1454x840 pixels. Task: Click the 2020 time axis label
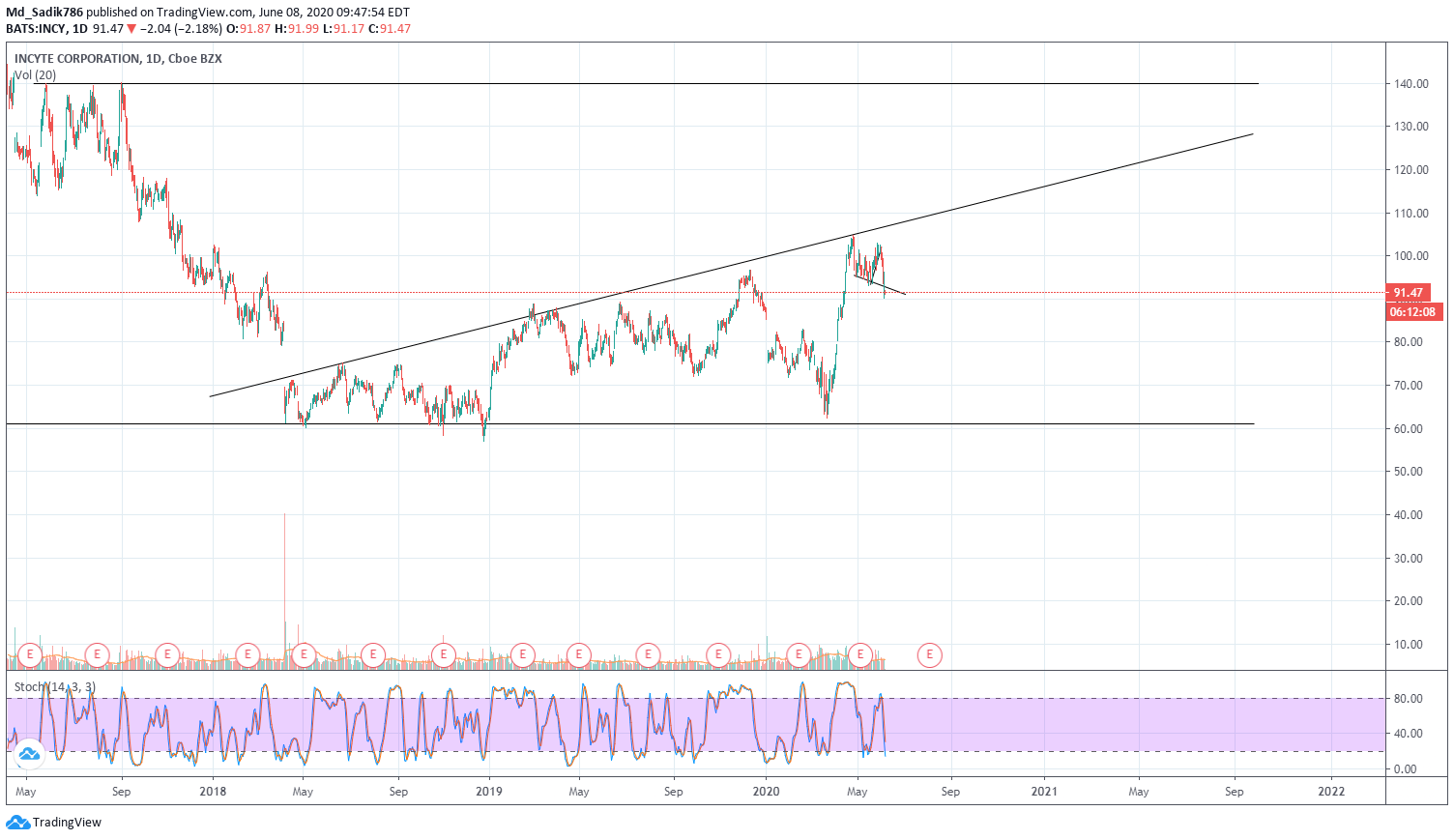766,792
